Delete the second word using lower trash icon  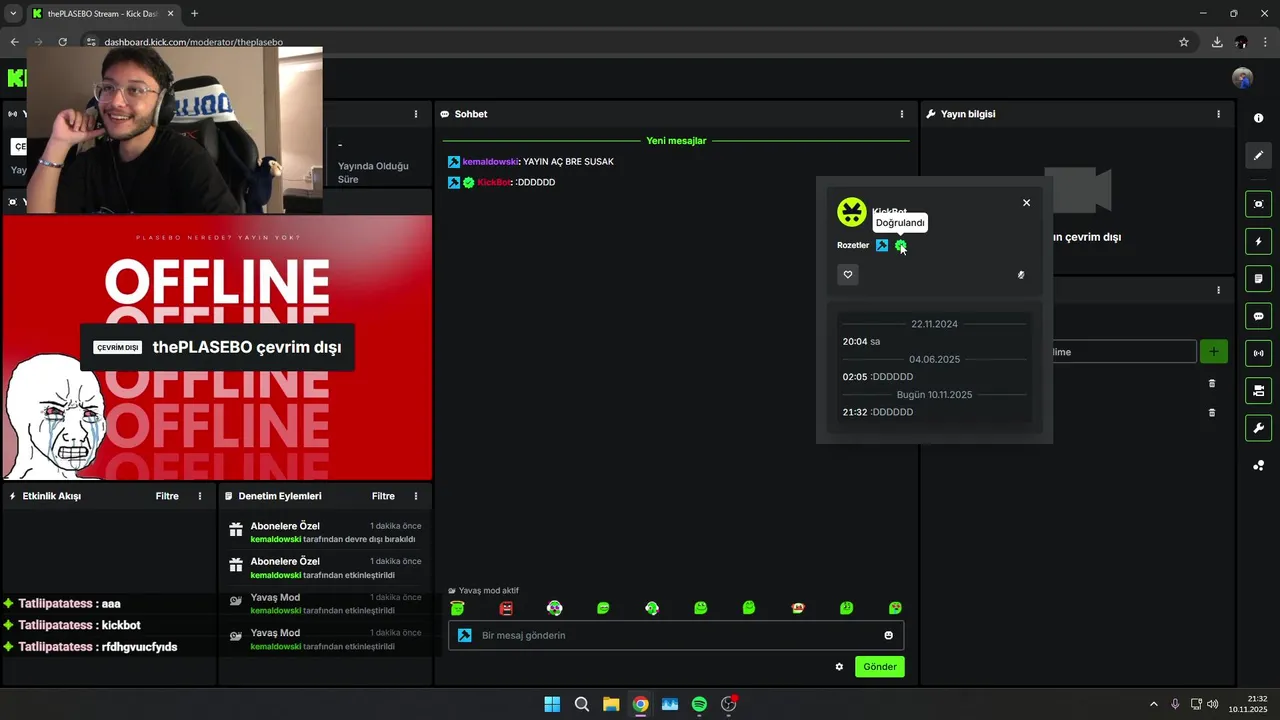(1212, 412)
